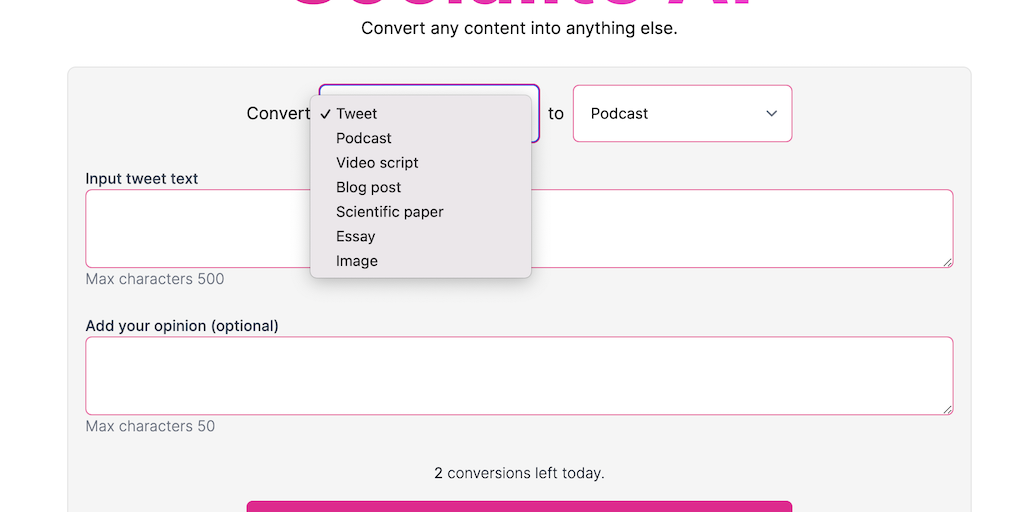The height and width of the screenshot is (512, 1024).
Task: Grab resize handle of tweet text area
Action: [x=947, y=262]
